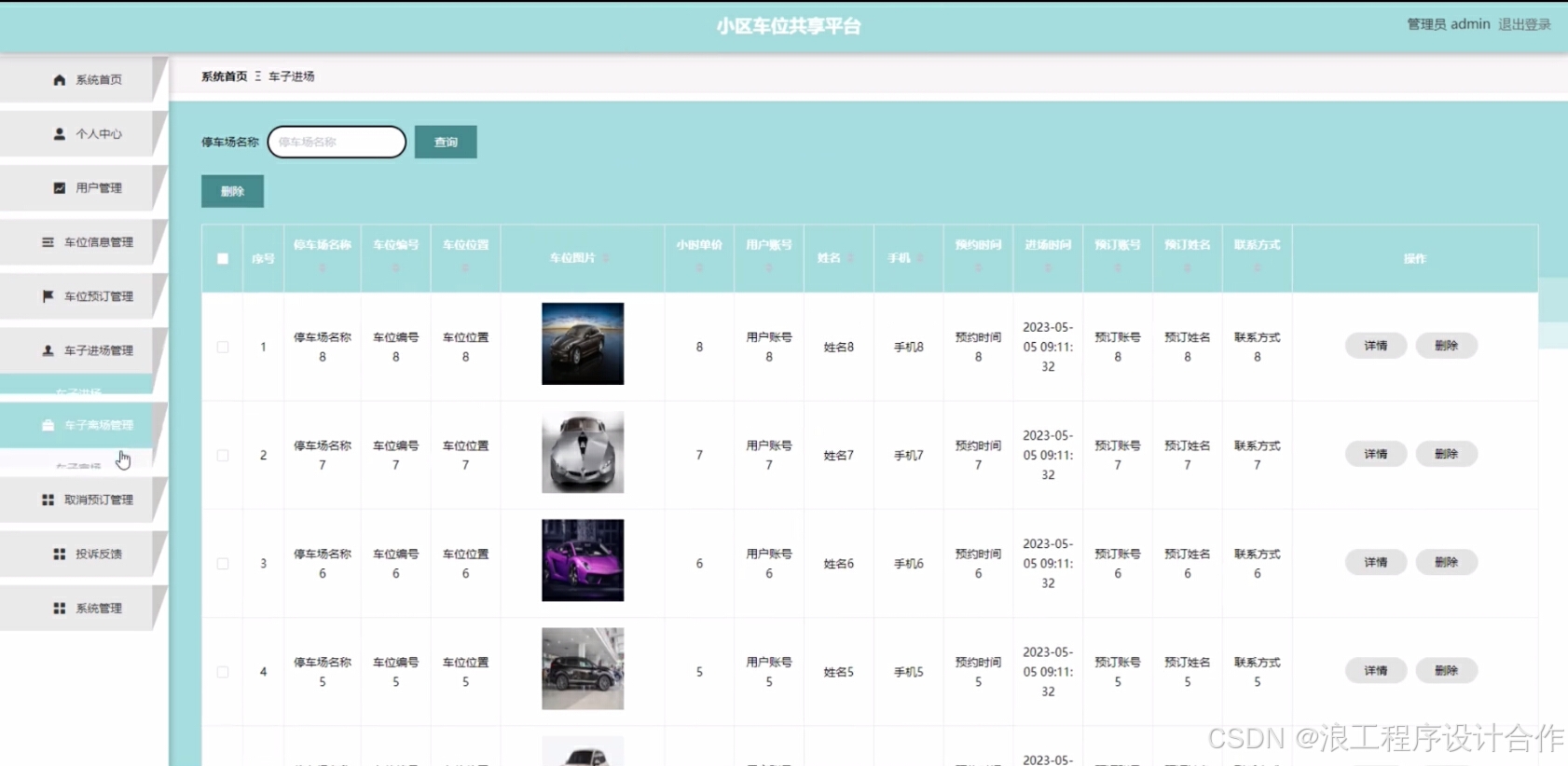Viewport: 1568px width, 766px height.
Task: Click cell 车位位置 6 in row 3
Action: point(466,564)
